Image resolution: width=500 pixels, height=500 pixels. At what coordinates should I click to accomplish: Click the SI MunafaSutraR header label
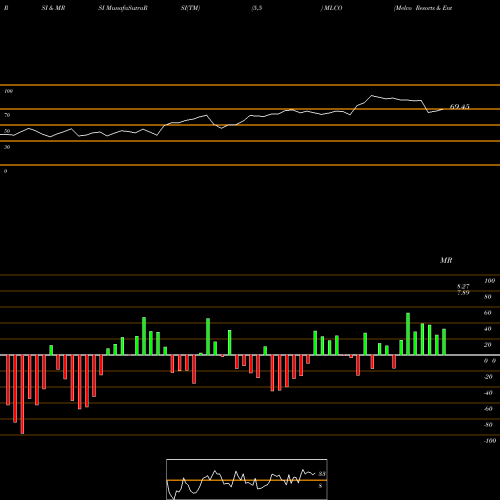(123, 8)
